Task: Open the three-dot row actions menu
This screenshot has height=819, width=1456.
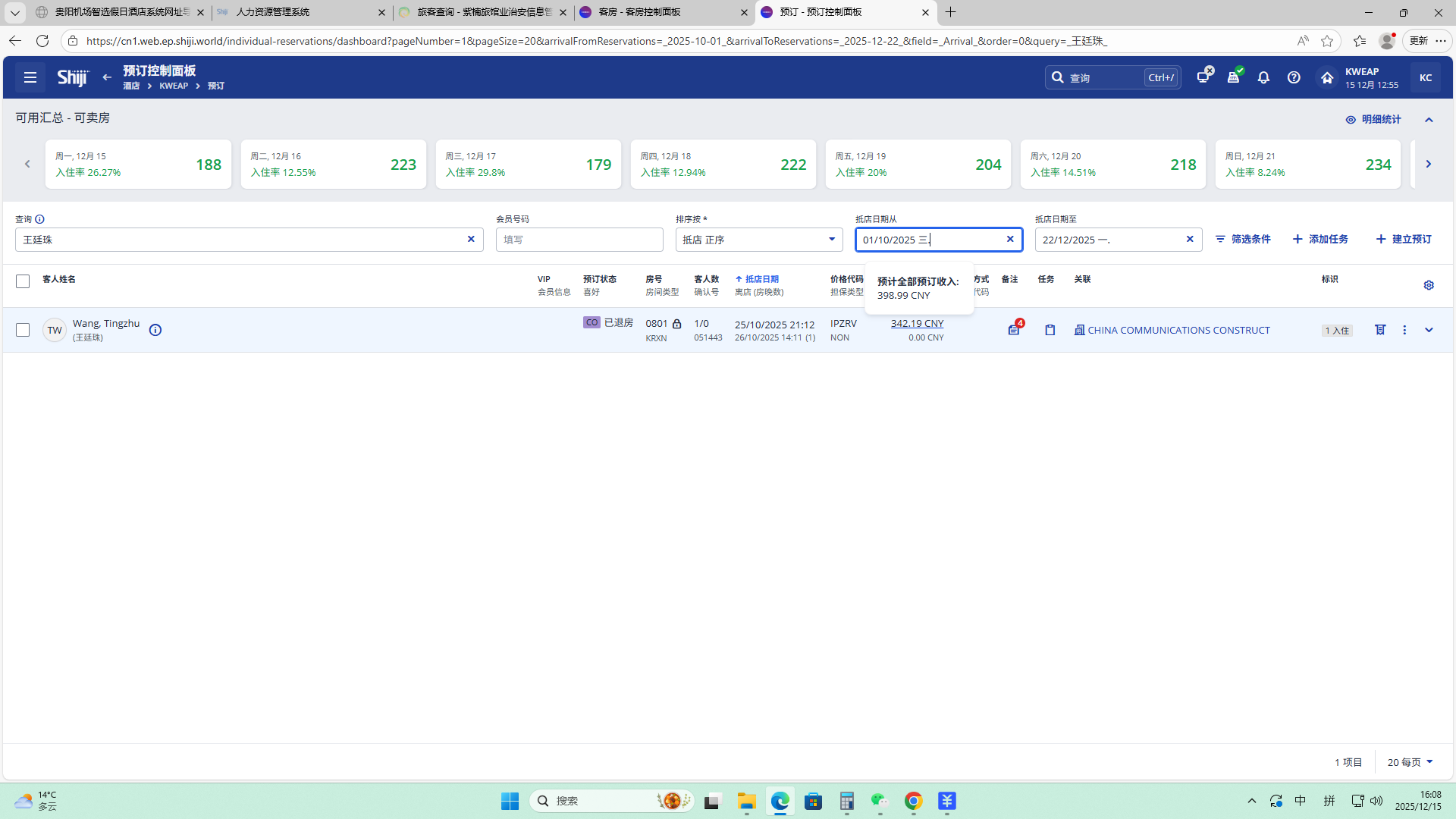Action: [x=1404, y=330]
